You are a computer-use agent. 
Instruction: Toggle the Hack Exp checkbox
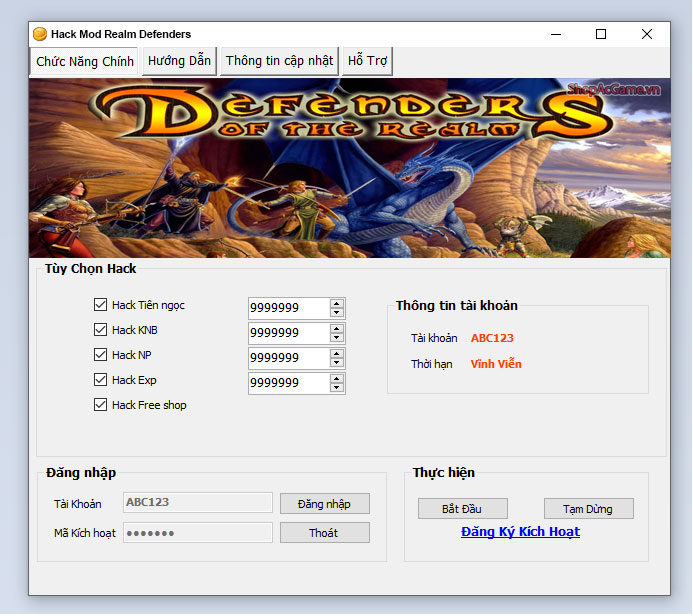(100, 380)
